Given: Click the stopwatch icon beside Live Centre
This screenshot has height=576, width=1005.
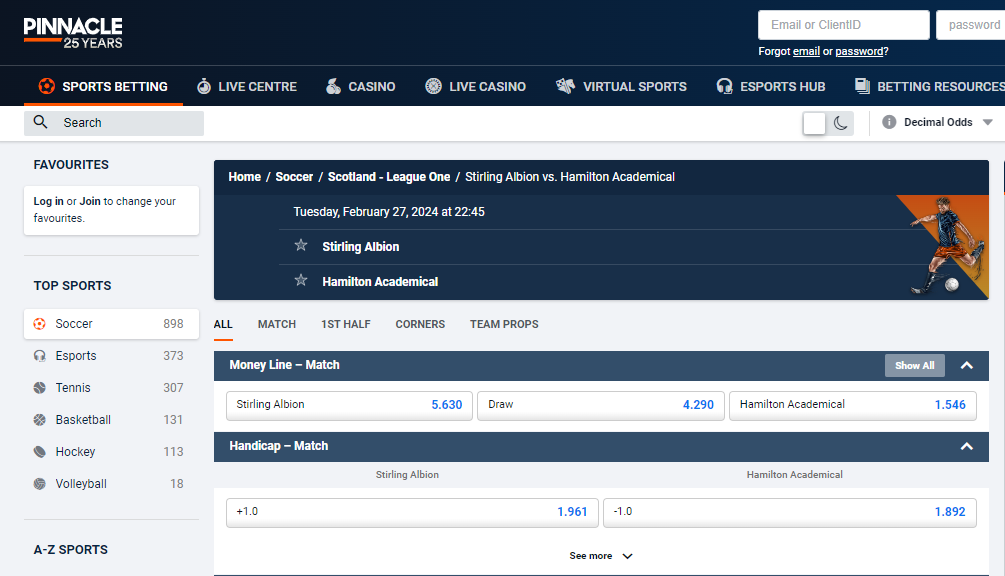Looking at the screenshot, I should tap(204, 86).
